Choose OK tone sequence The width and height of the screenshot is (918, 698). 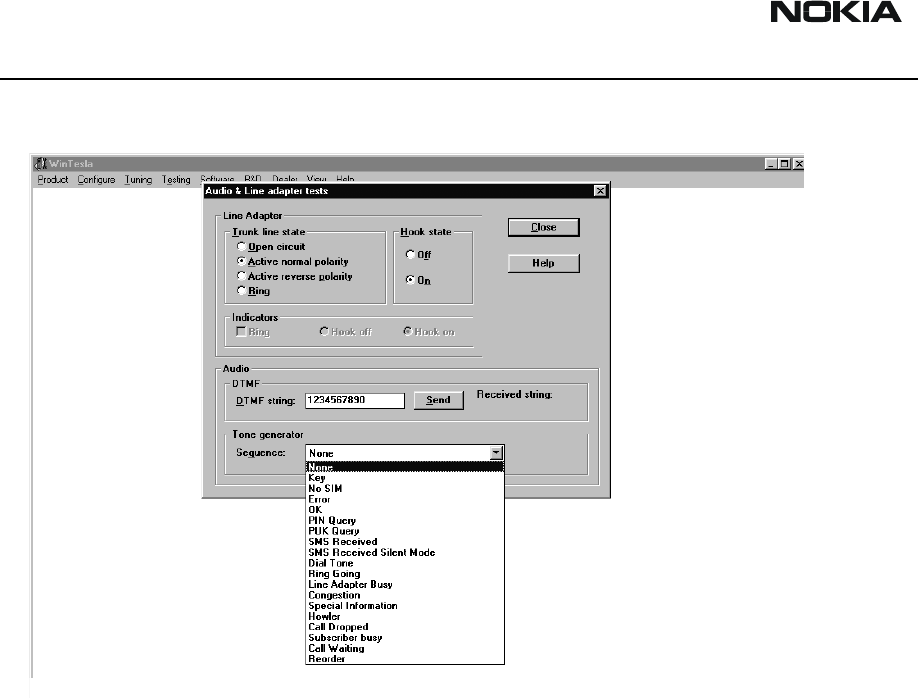coord(405,510)
